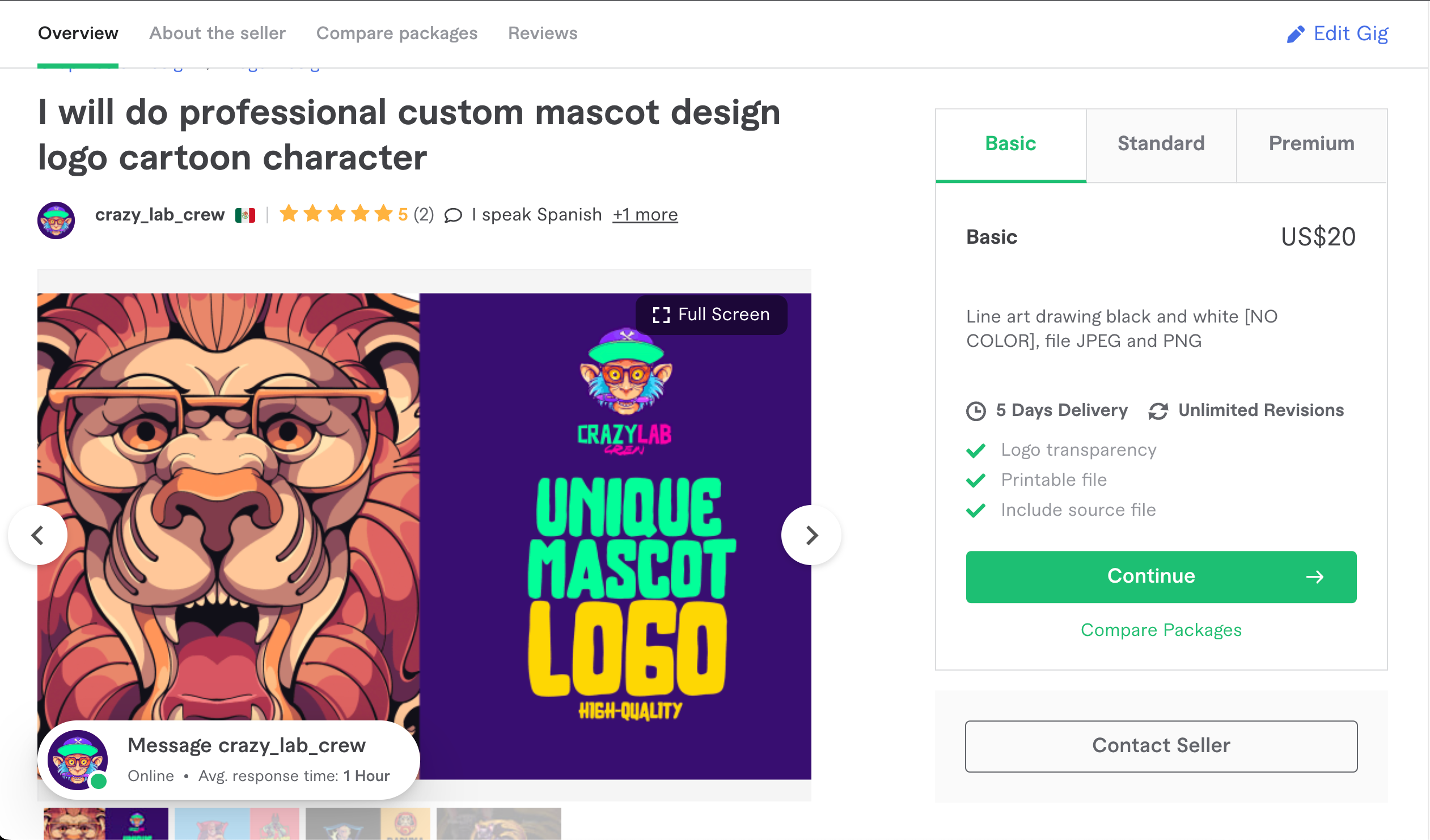Viewport: 1430px width, 840px height.
Task: Open the Compare Packages link
Action: click(1161, 630)
